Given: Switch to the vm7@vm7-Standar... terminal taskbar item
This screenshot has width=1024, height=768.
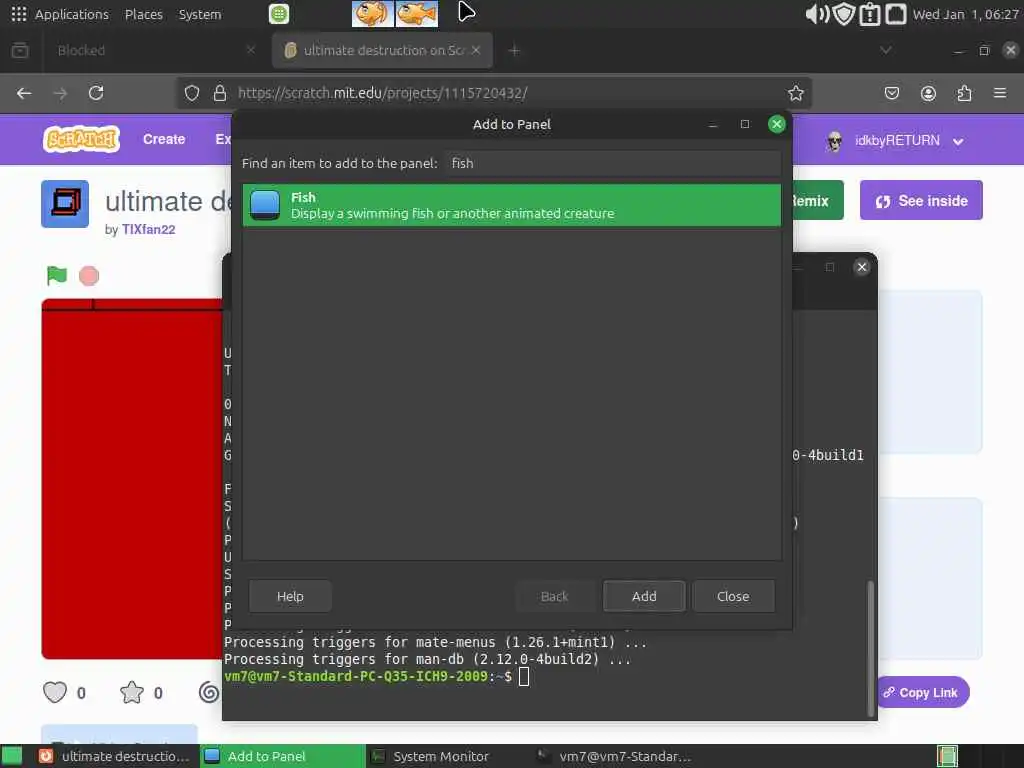Looking at the screenshot, I should [x=614, y=756].
